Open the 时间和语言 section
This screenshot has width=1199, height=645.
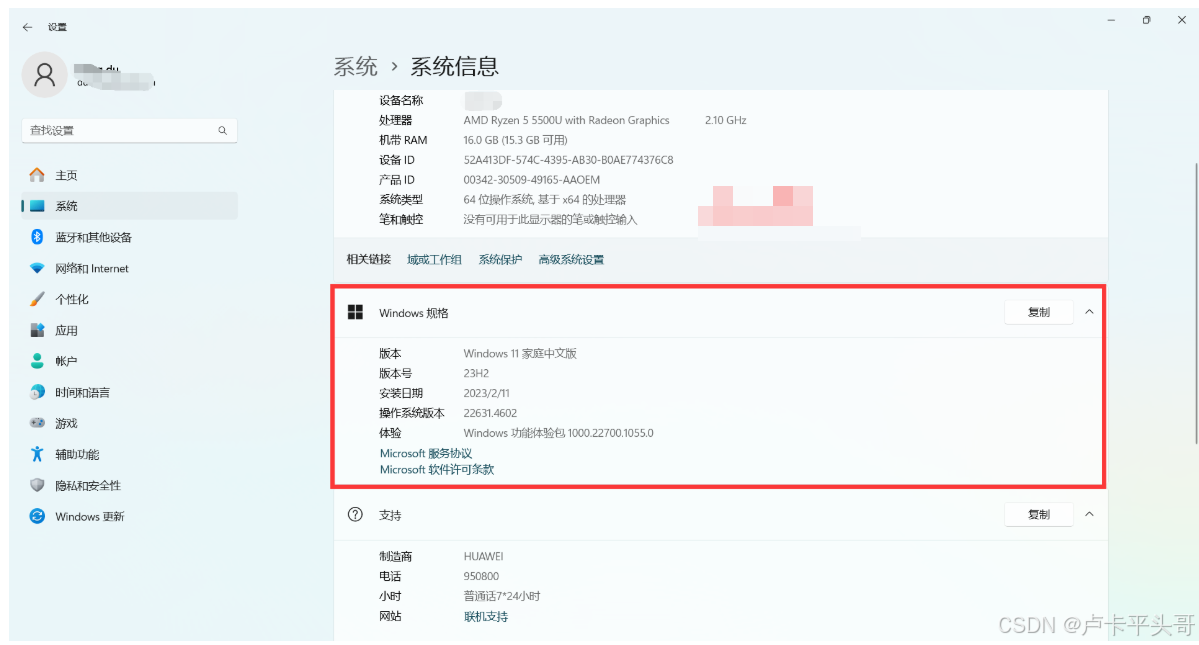click(x=129, y=392)
